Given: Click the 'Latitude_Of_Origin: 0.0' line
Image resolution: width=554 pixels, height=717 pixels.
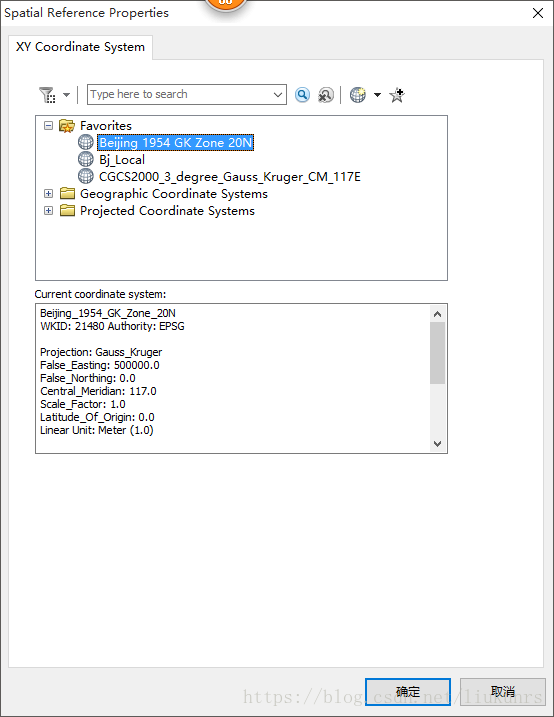Looking at the screenshot, I should [x=97, y=417].
